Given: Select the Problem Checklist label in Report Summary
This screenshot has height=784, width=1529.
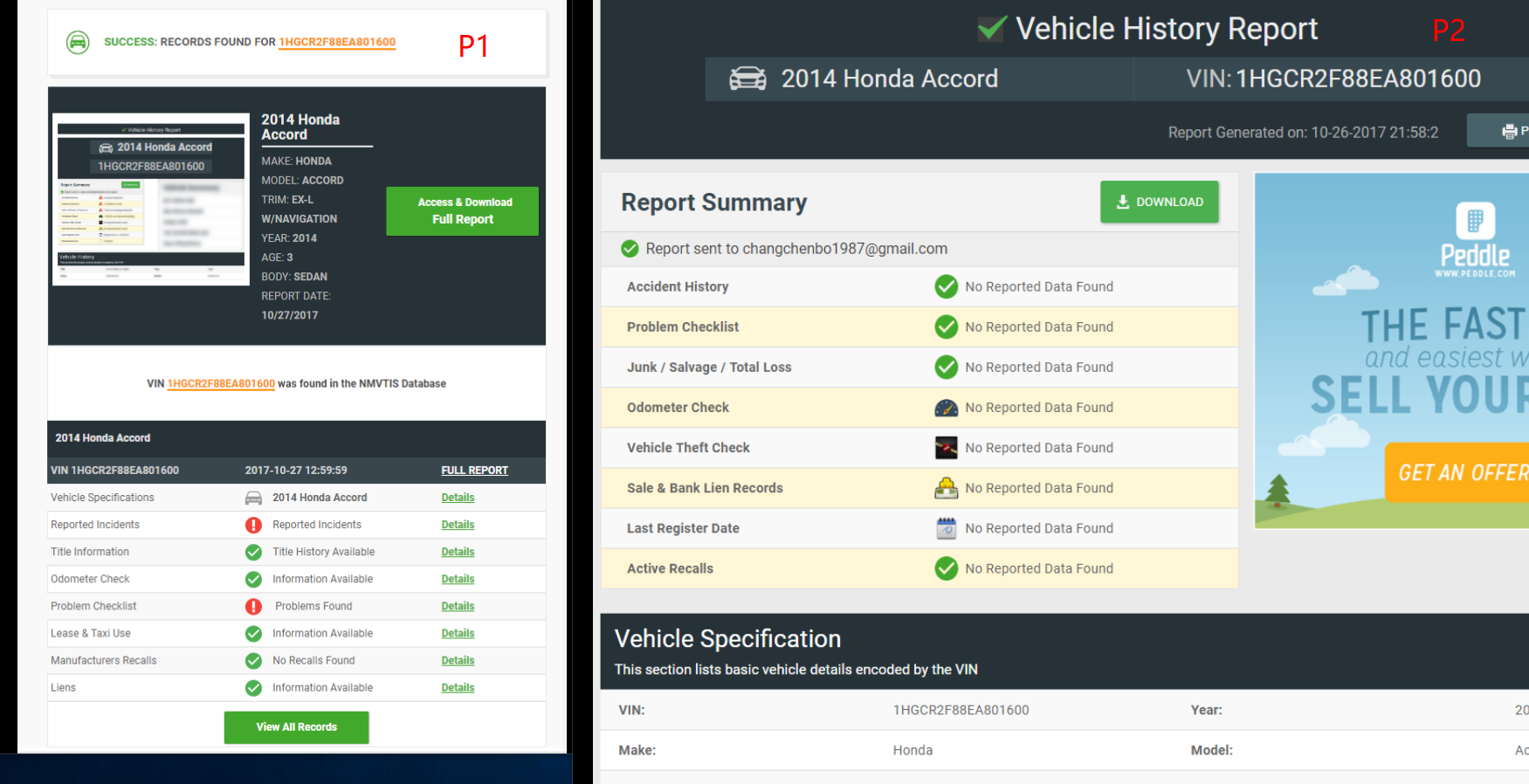Looking at the screenshot, I should (683, 327).
